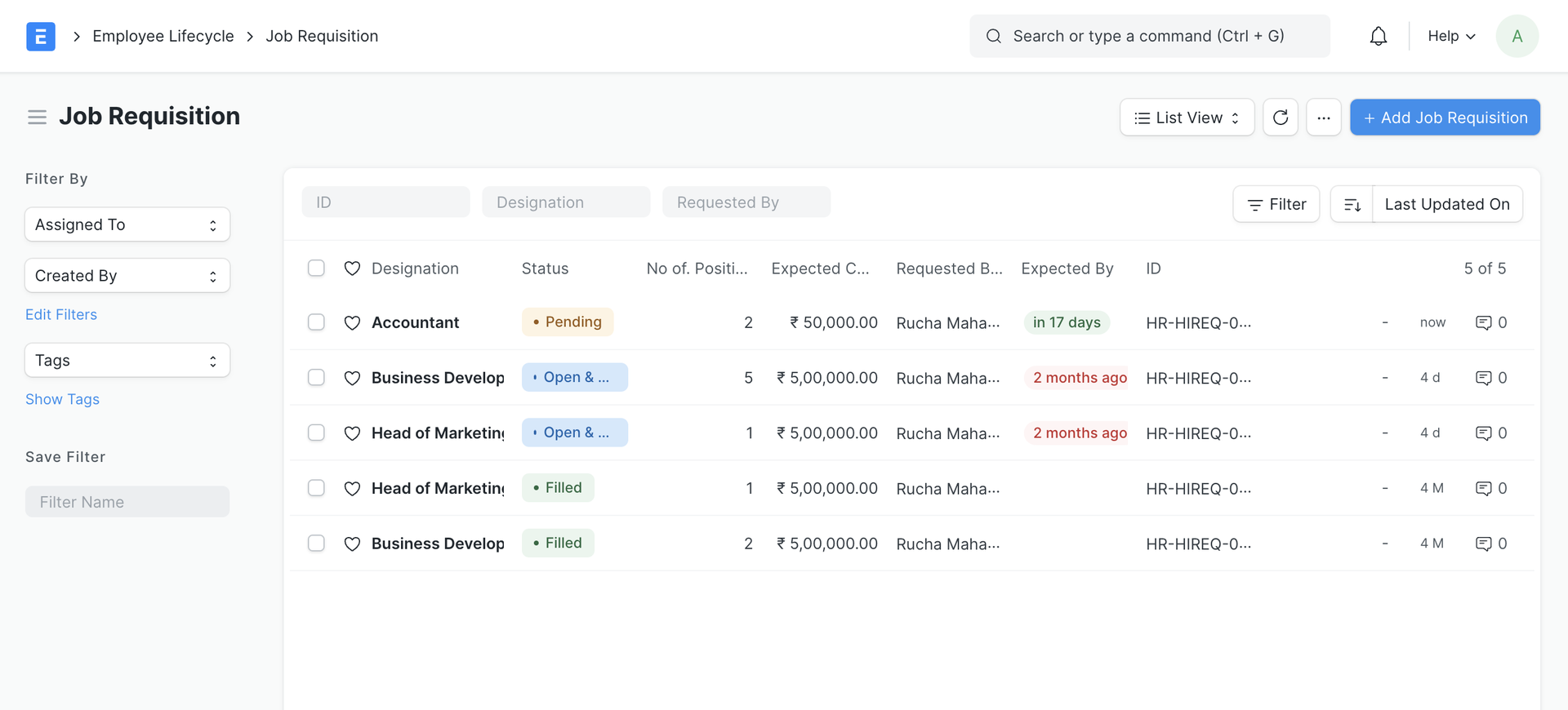
Task: Click the Edit Filters link
Action: tap(61, 315)
